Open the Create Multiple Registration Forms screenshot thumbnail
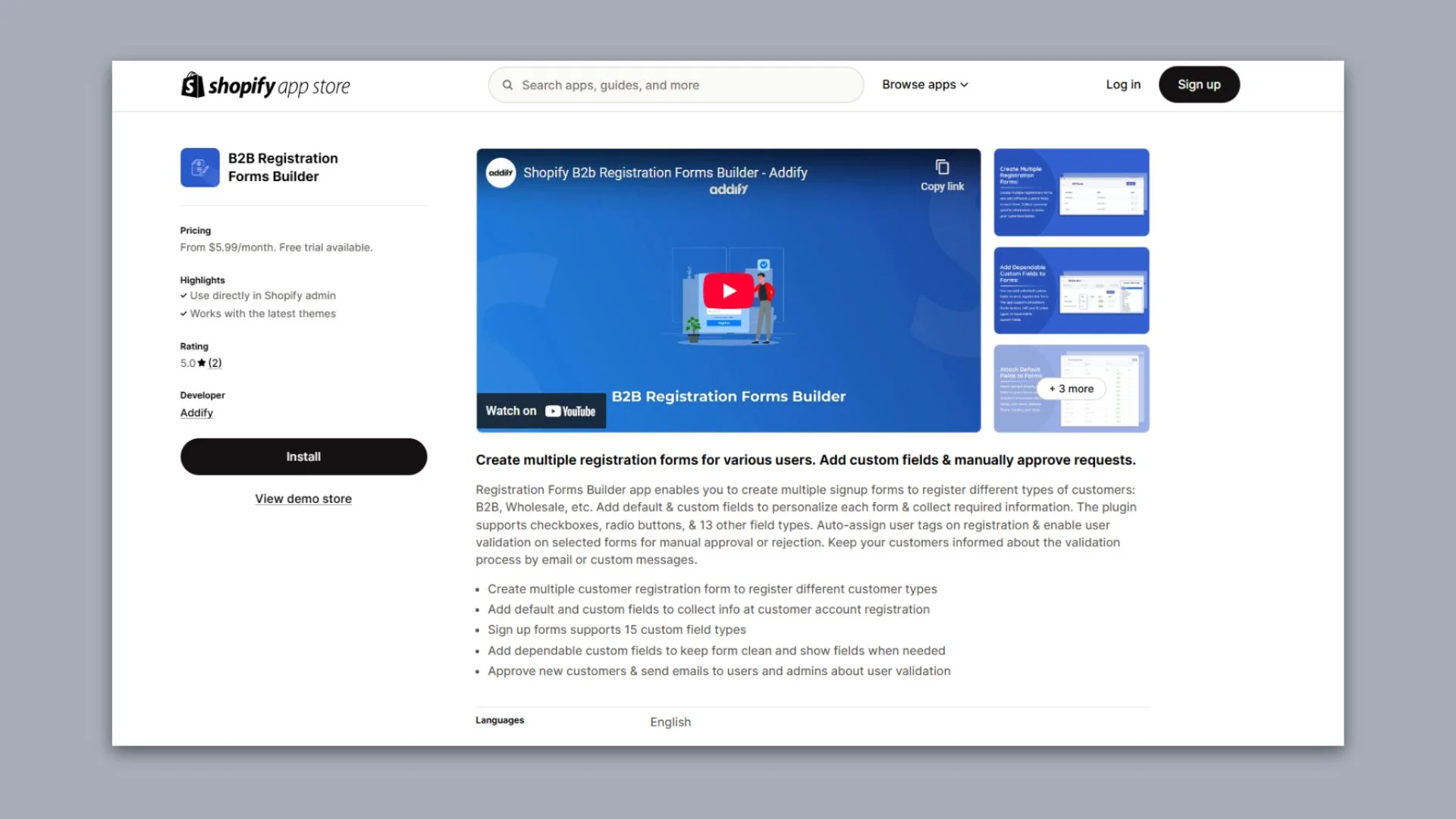 click(x=1071, y=193)
